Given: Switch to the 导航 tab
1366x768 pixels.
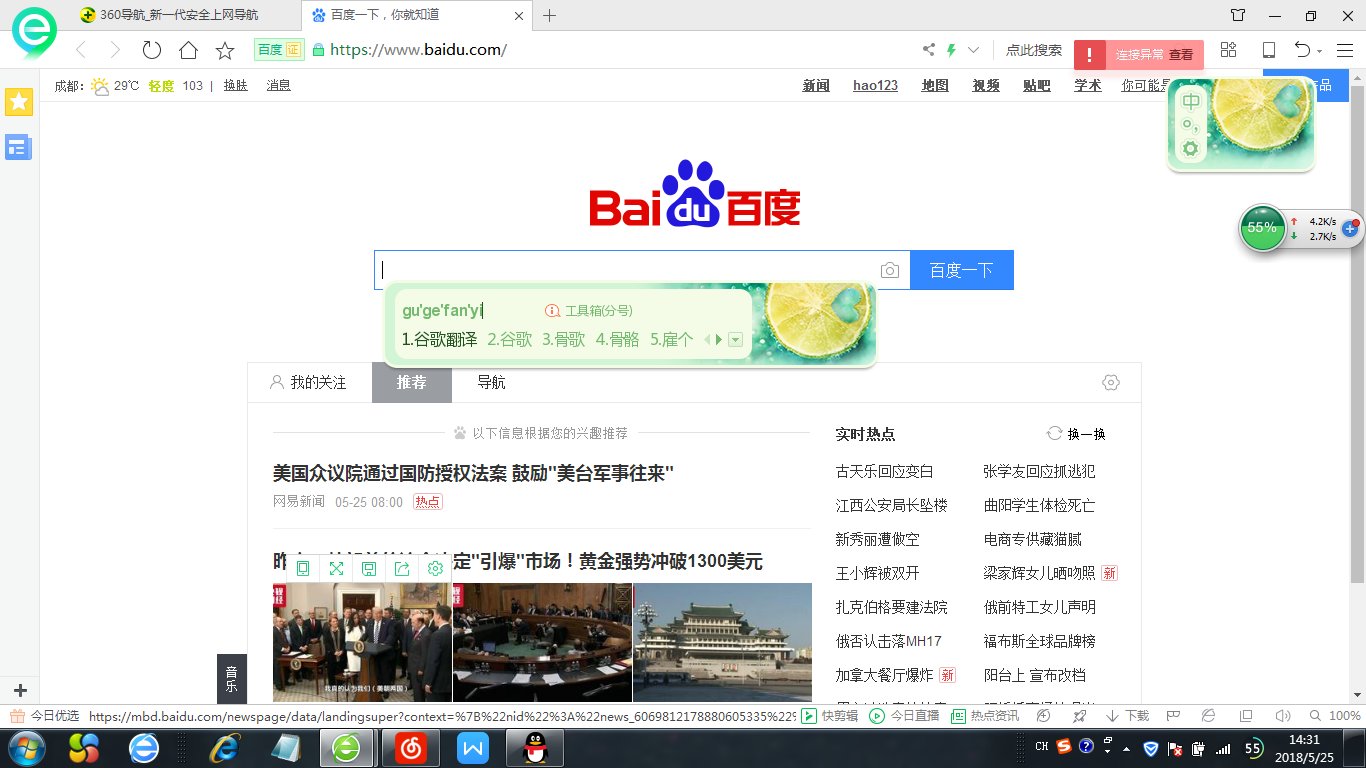Looking at the screenshot, I should [x=491, y=383].
